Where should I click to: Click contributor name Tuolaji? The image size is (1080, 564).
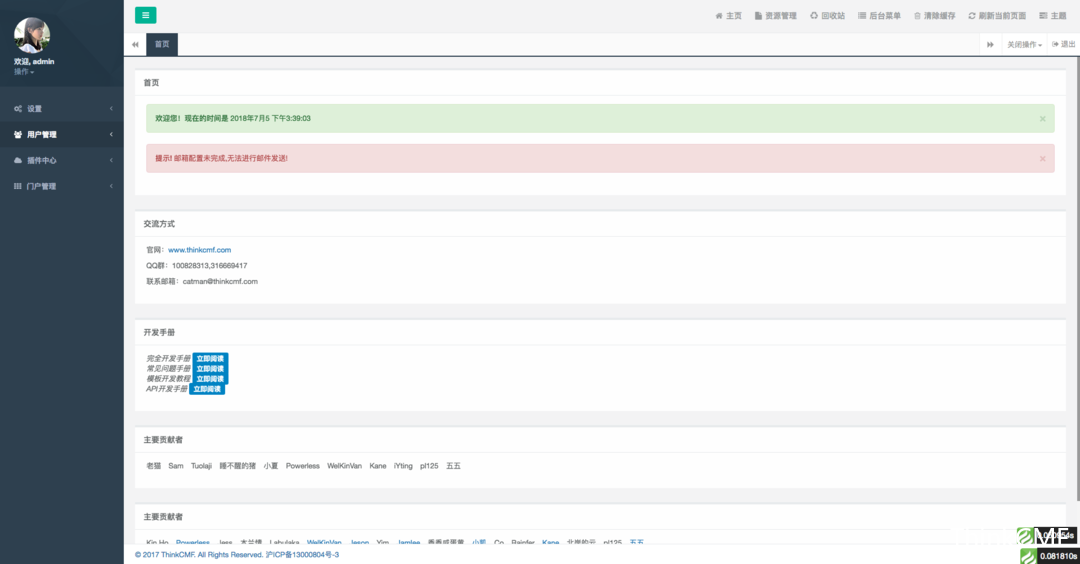coord(201,466)
